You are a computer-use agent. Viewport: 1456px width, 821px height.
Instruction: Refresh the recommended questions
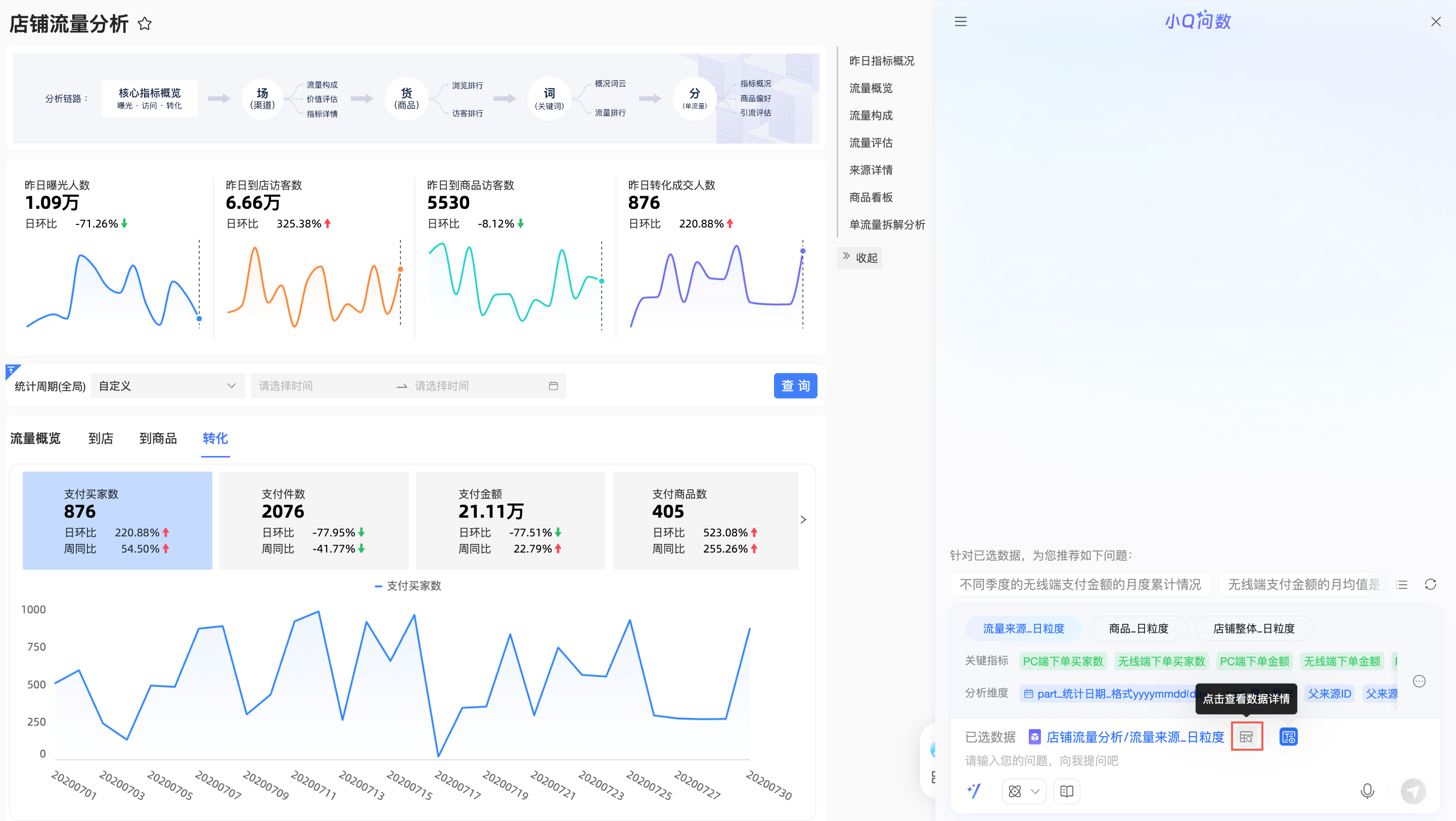pos(1430,584)
